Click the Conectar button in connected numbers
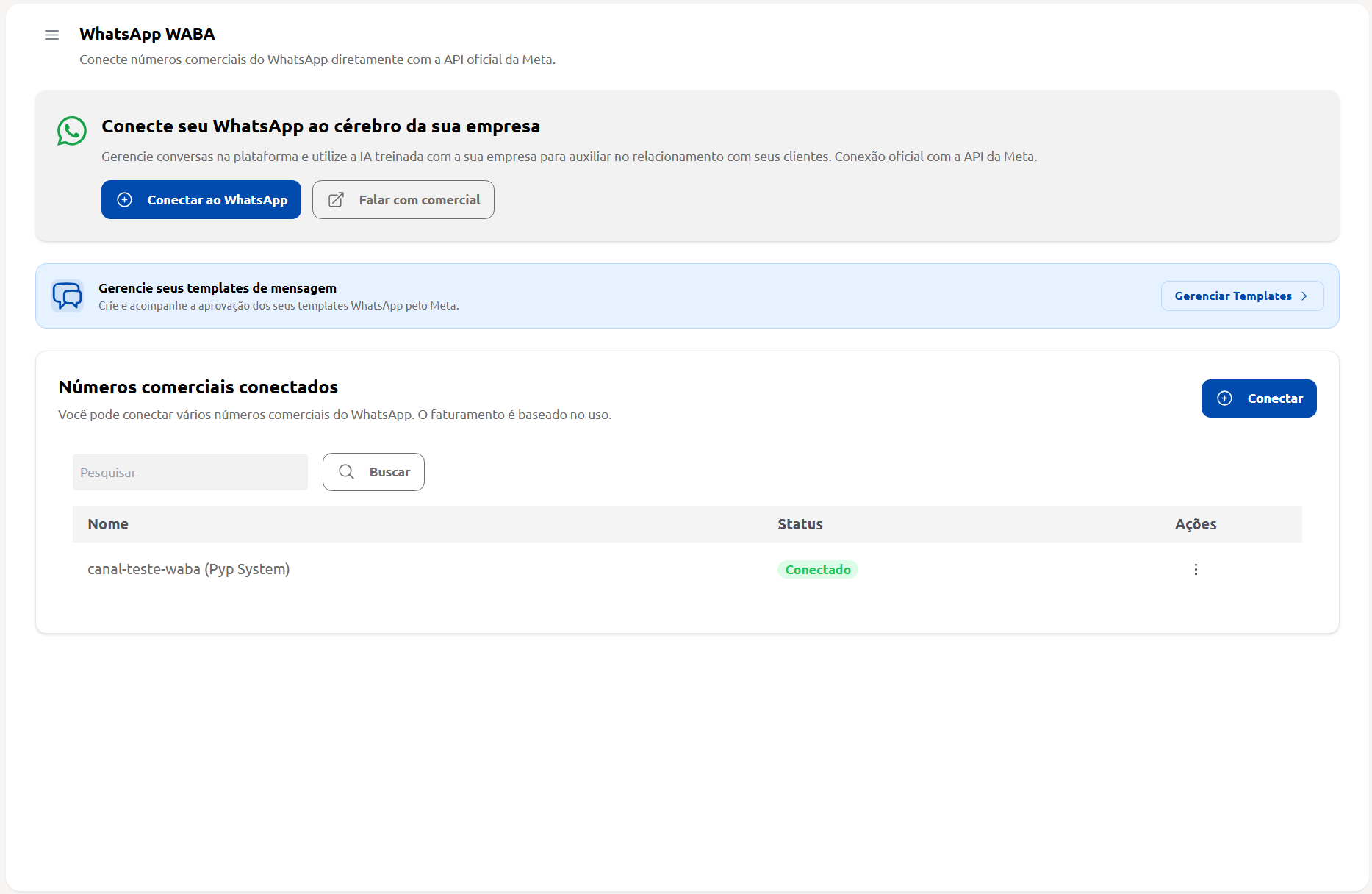1372x894 pixels. 1259,398
